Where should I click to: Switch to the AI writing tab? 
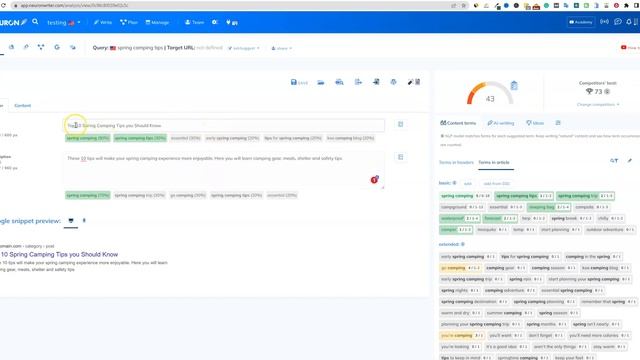tap(501, 123)
